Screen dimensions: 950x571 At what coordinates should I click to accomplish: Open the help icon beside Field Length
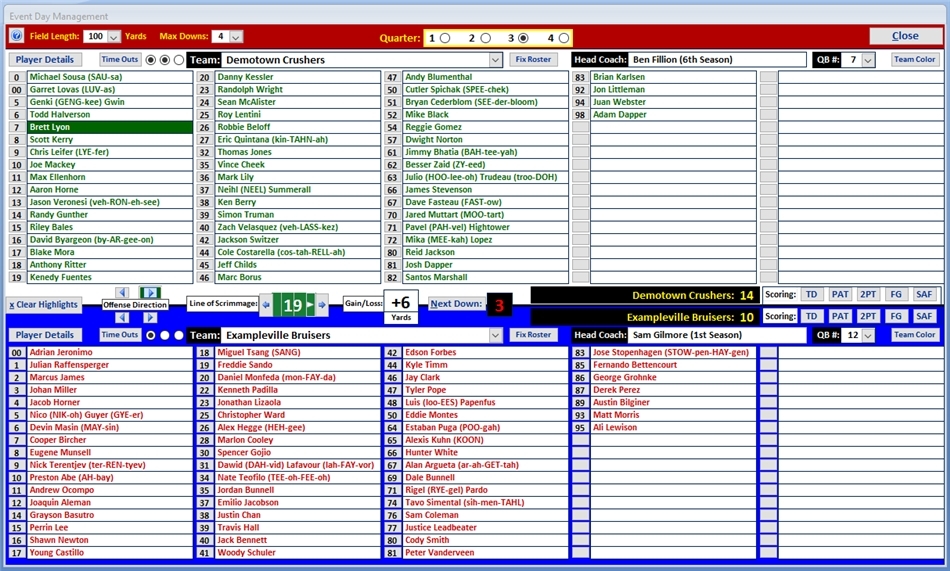[16, 36]
